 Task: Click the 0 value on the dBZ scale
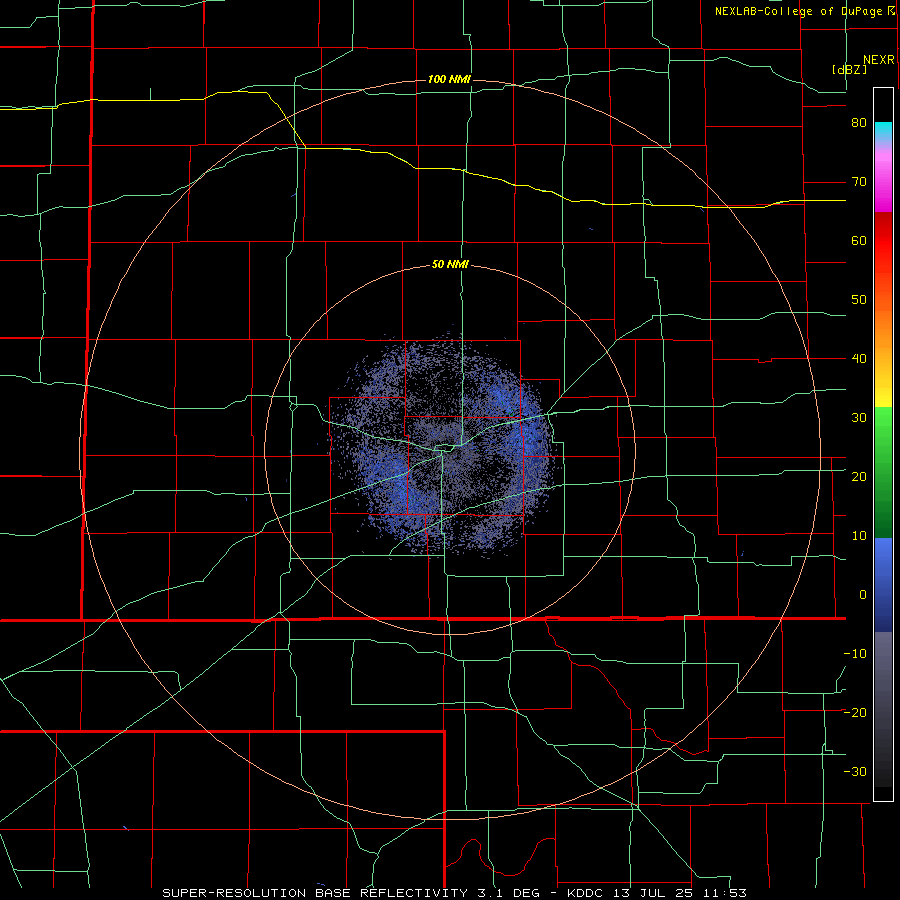[863, 595]
